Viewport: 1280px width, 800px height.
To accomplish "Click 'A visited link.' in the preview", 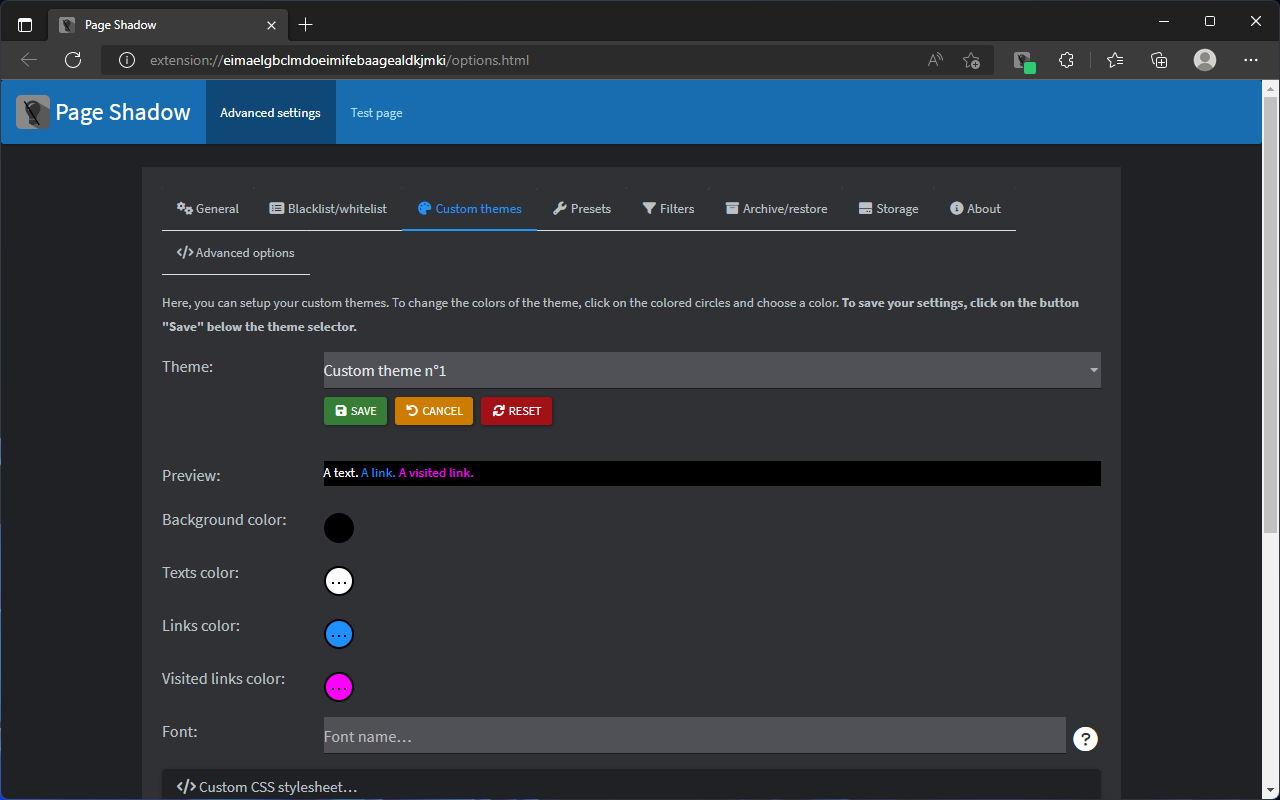I will [436, 473].
